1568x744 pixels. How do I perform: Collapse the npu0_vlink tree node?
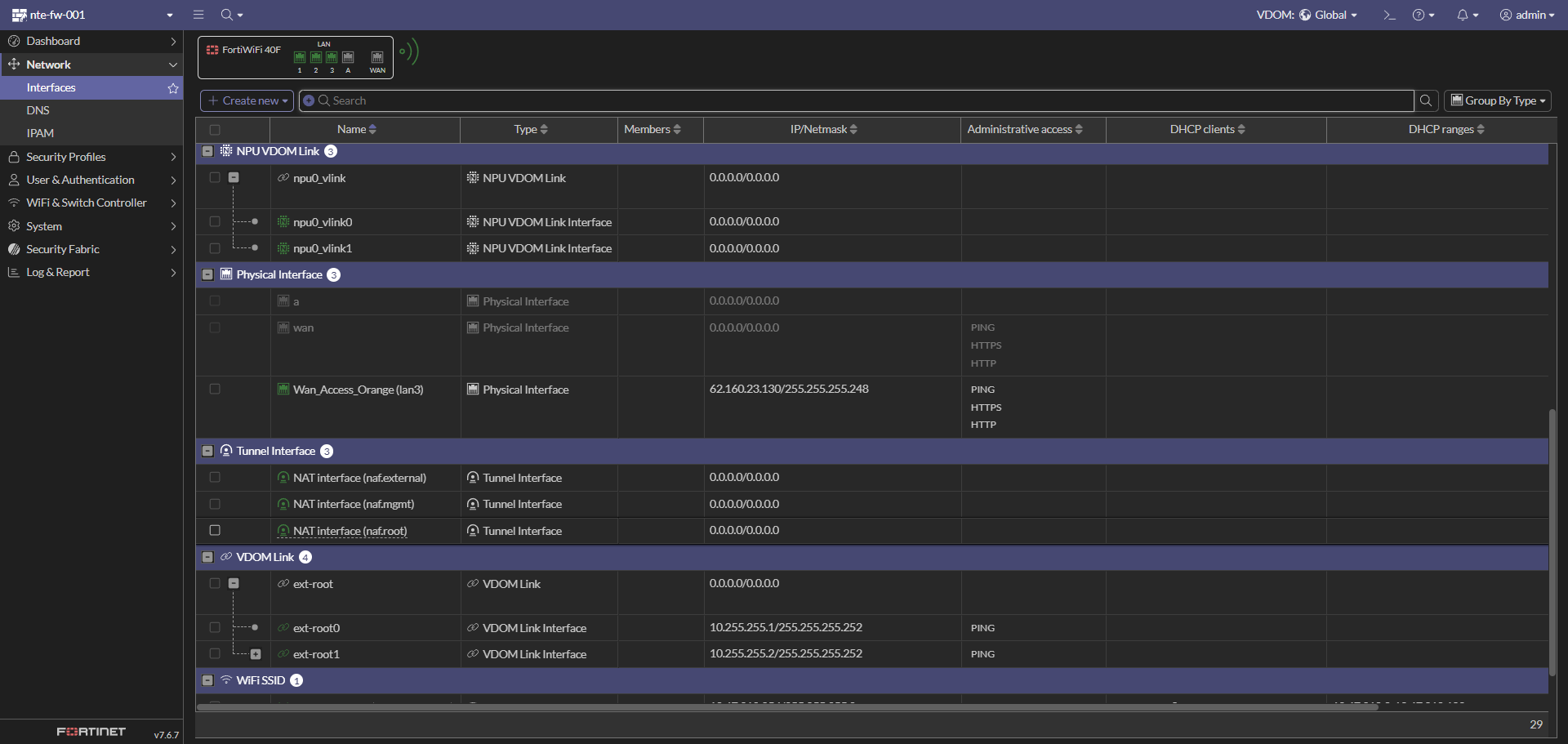pyautogui.click(x=234, y=177)
